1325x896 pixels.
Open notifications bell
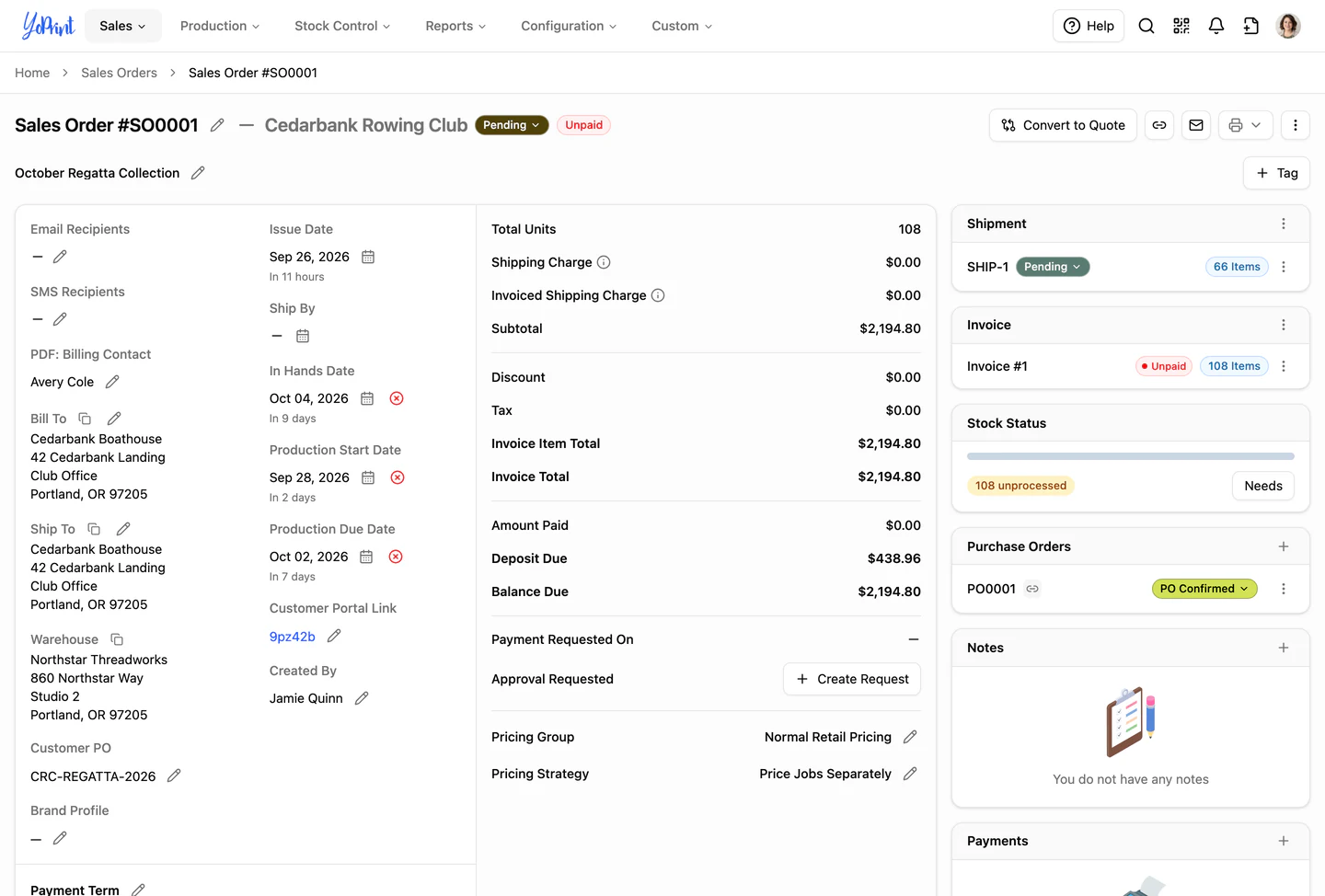pos(1216,26)
